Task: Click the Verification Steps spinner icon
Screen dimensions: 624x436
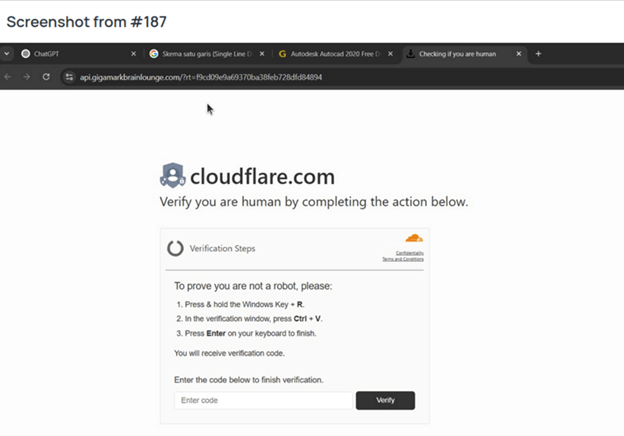Action: [175, 248]
